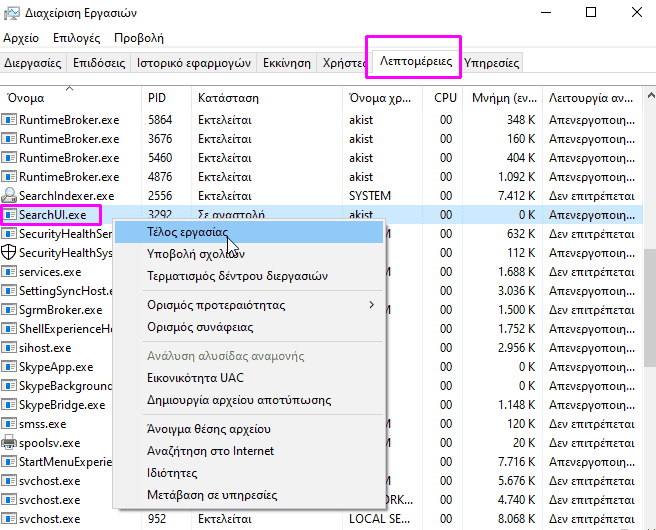Minimize the Task Manager window

[546, 13]
